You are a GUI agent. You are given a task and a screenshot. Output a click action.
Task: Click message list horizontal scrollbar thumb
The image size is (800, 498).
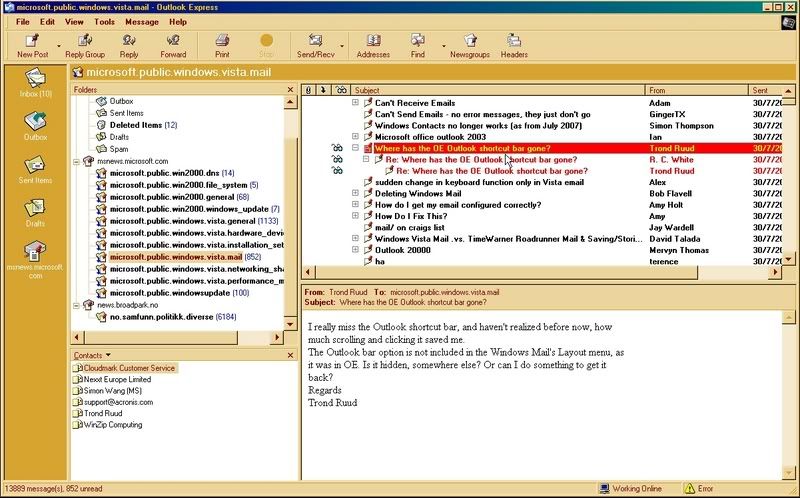pyautogui.click(x=507, y=272)
